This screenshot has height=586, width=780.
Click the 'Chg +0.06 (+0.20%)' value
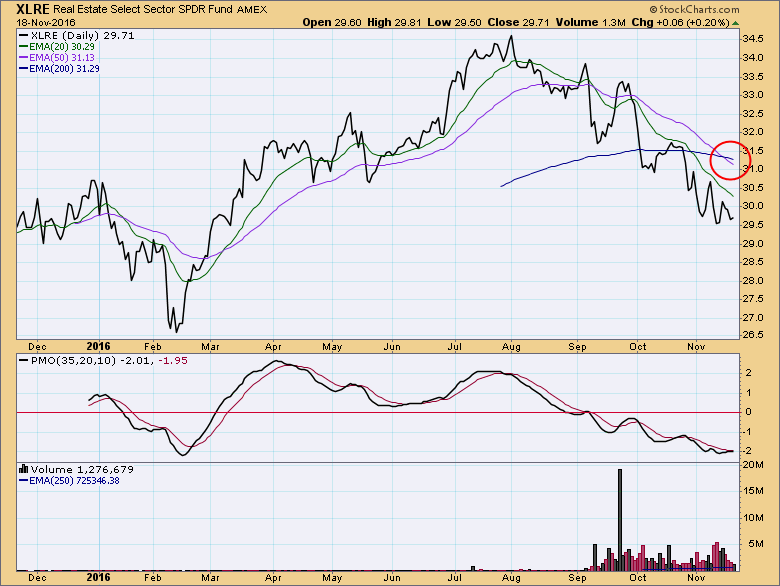click(x=681, y=22)
